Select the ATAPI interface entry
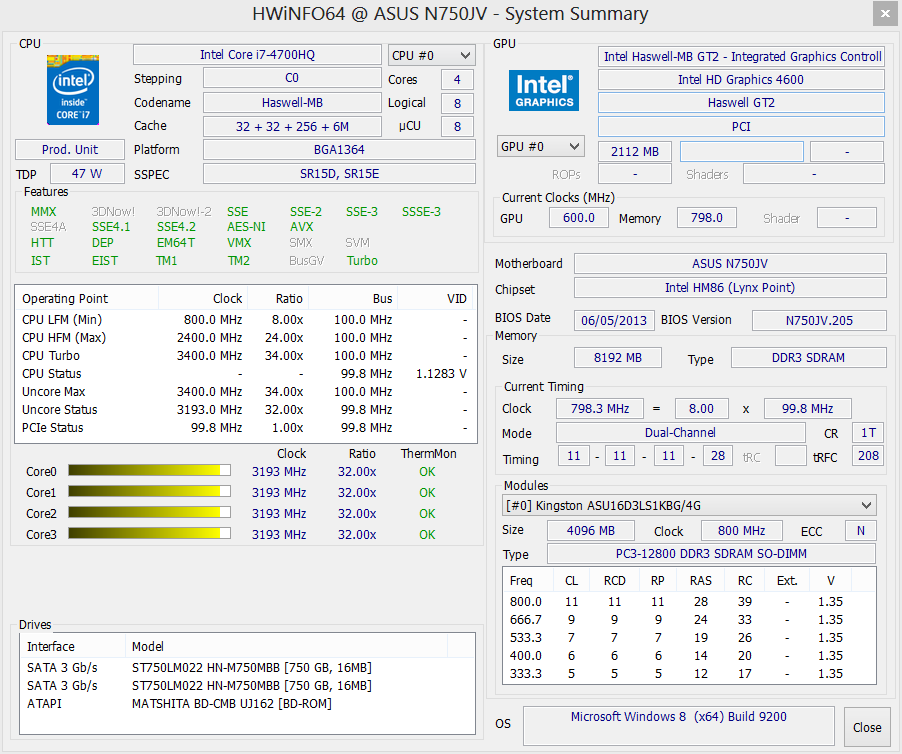The width and height of the screenshot is (902, 754). point(44,704)
